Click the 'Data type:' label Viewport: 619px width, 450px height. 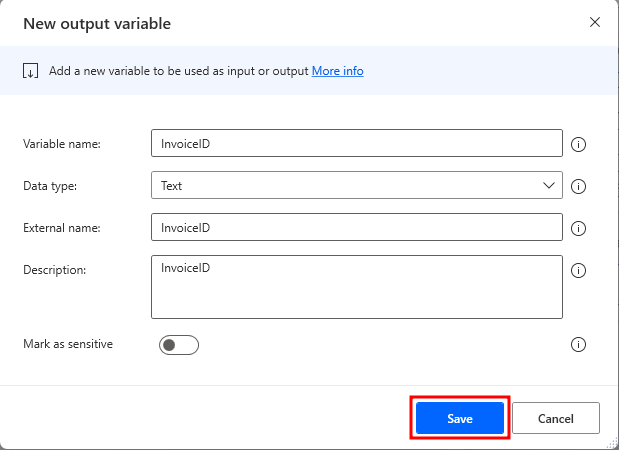(50, 186)
